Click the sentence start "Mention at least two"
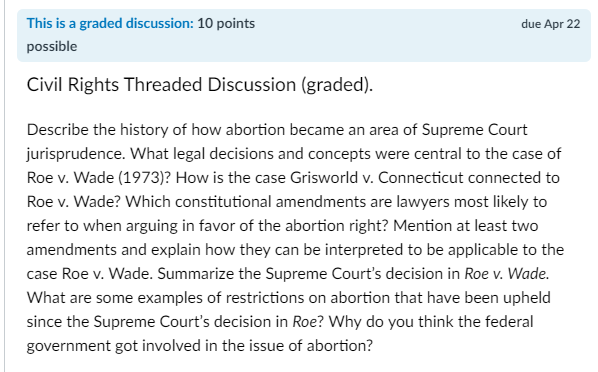This screenshot has width=598, height=372. tap(466, 226)
